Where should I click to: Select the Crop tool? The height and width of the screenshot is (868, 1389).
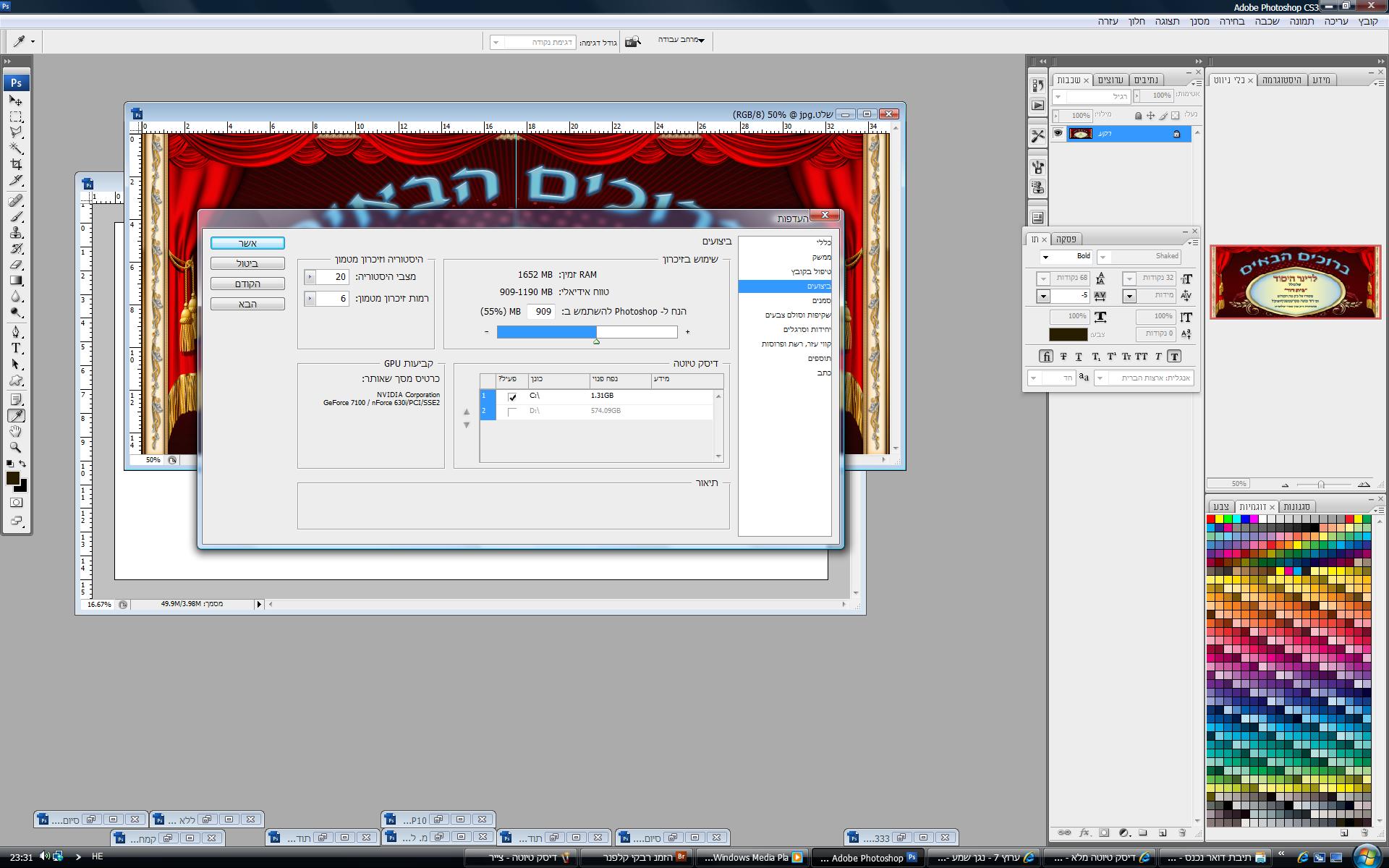point(16,164)
